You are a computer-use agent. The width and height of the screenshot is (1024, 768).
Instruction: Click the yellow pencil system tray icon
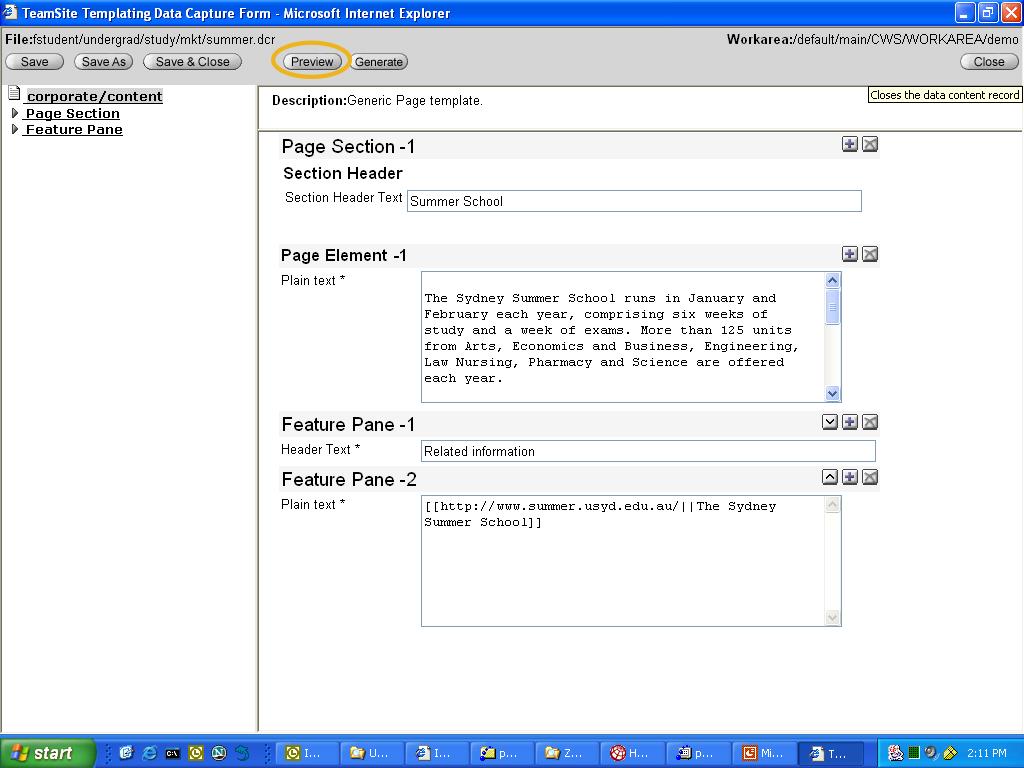(x=950, y=753)
